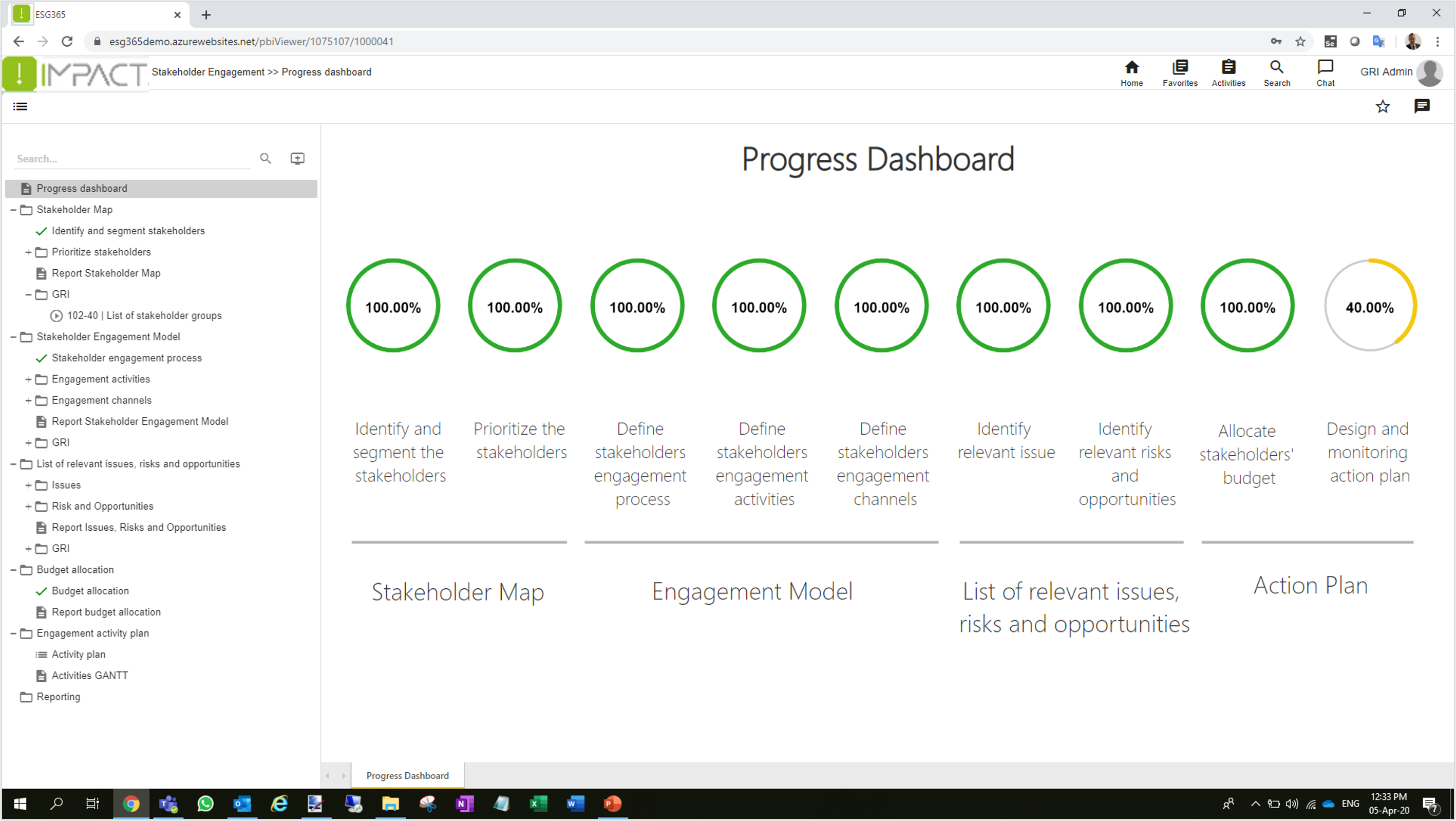Expand the Prioritize stakeholders folder
The image size is (1456, 821).
click(28, 252)
